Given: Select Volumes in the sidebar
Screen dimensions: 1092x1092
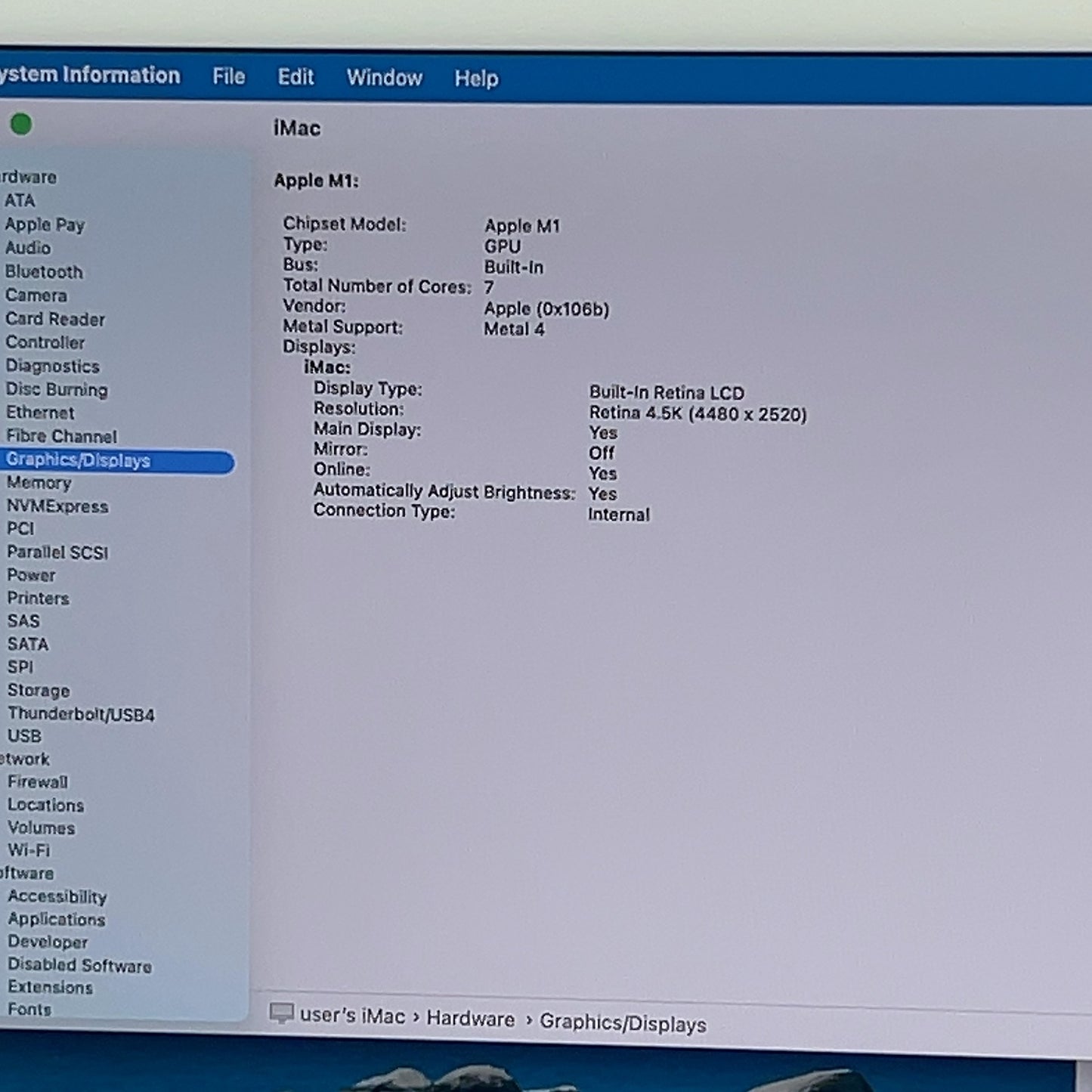Looking at the screenshot, I should pyautogui.click(x=42, y=828).
